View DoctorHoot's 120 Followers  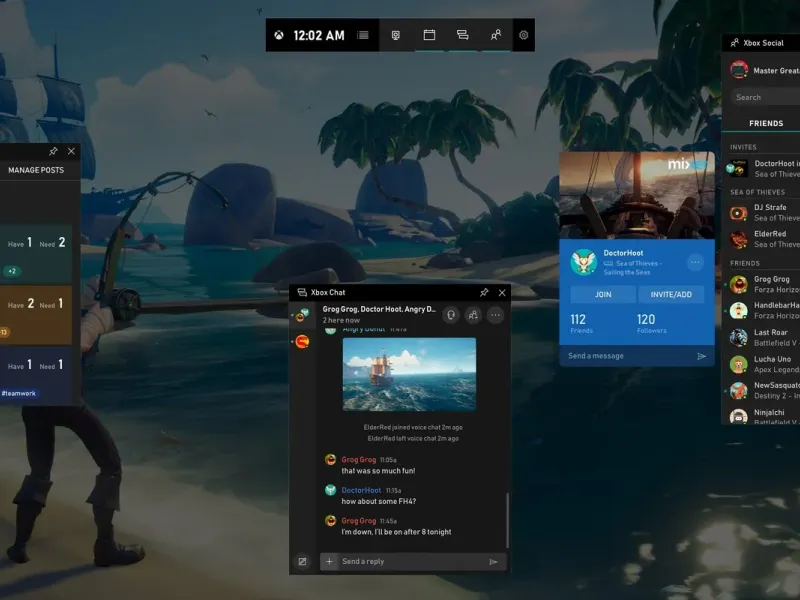[x=652, y=323]
